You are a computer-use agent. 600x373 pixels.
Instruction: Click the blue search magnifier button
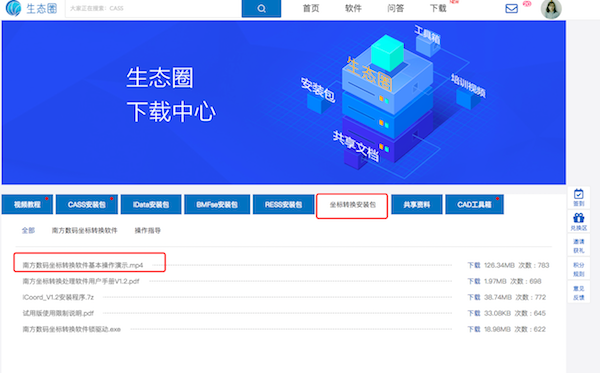(x=261, y=8)
